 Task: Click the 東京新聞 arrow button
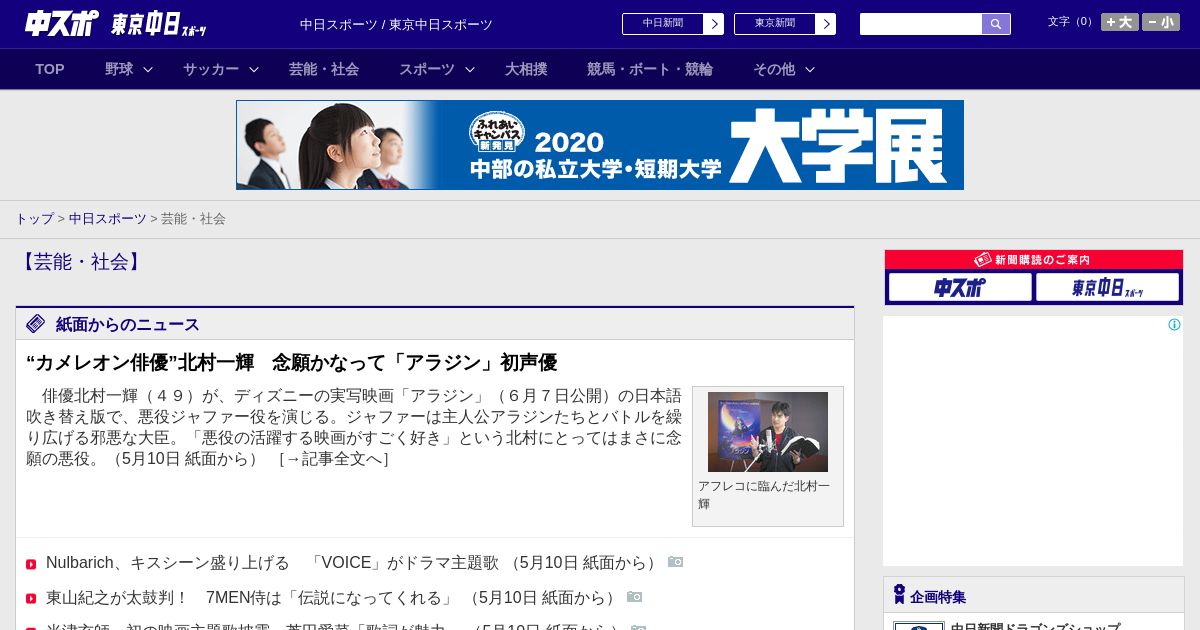tap(826, 24)
